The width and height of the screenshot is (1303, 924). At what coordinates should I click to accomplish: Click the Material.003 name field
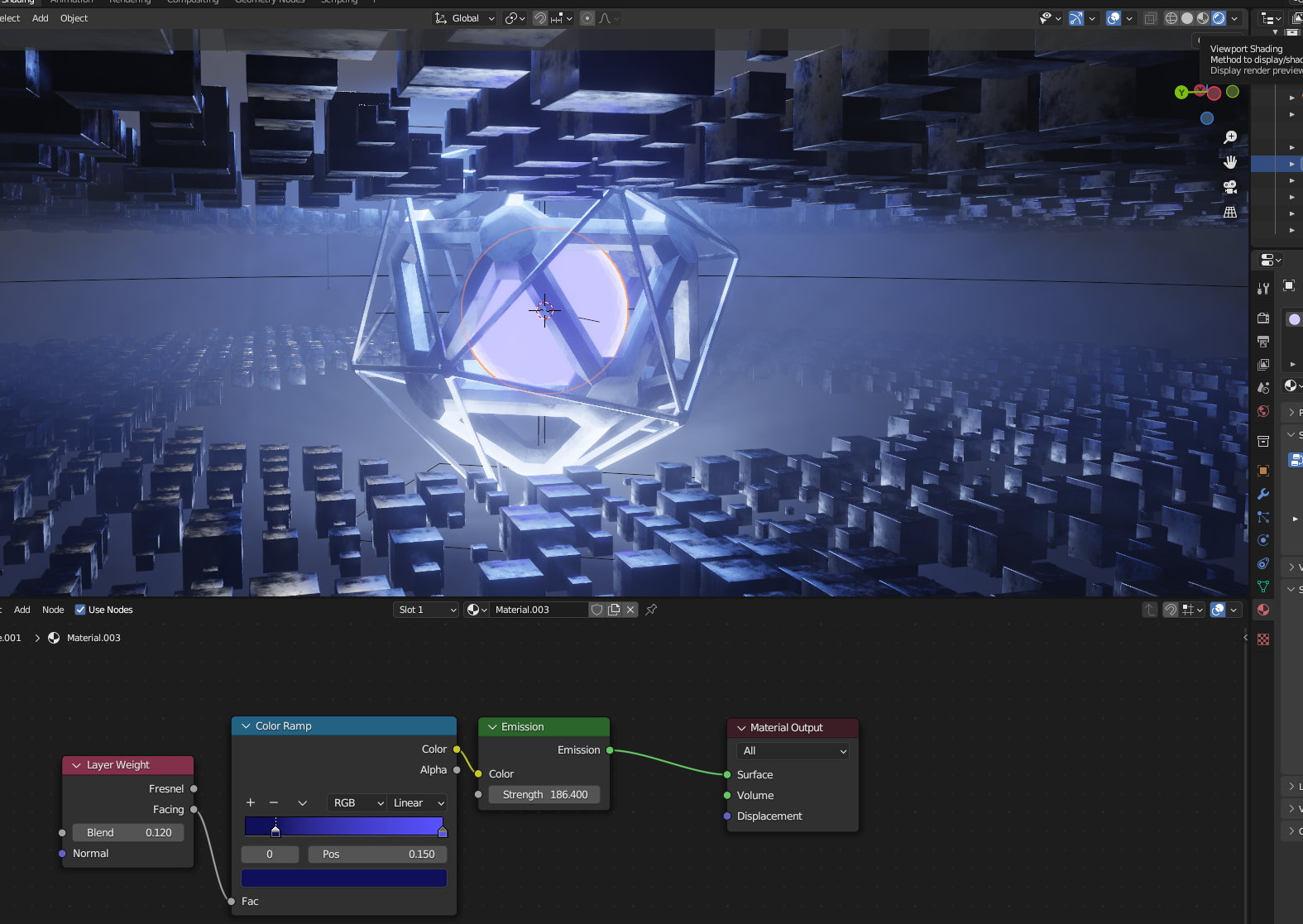pyautogui.click(x=539, y=610)
